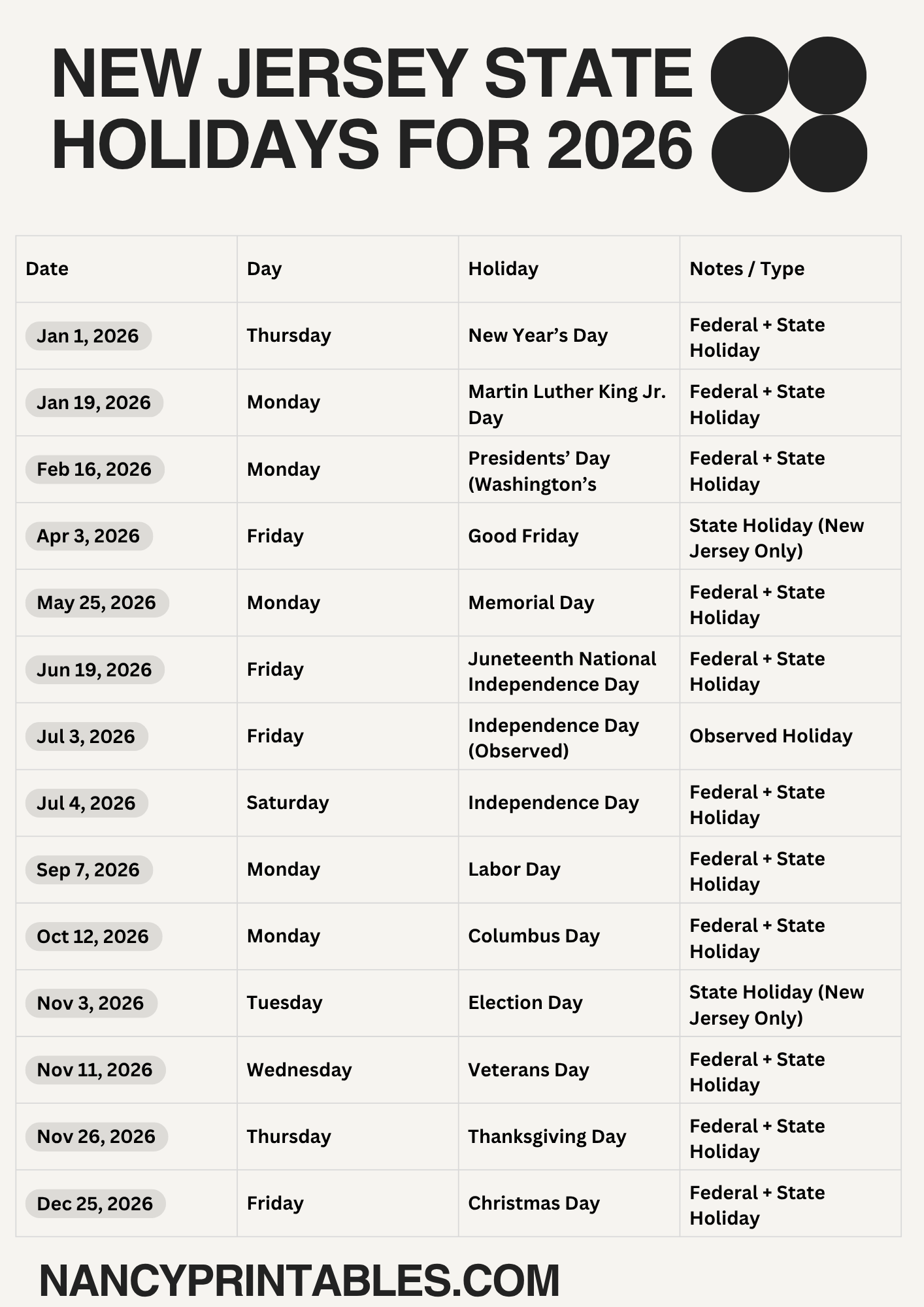The image size is (924, 1307).
Task: Select the Election Day holiday name
Action: (525, 1002)
